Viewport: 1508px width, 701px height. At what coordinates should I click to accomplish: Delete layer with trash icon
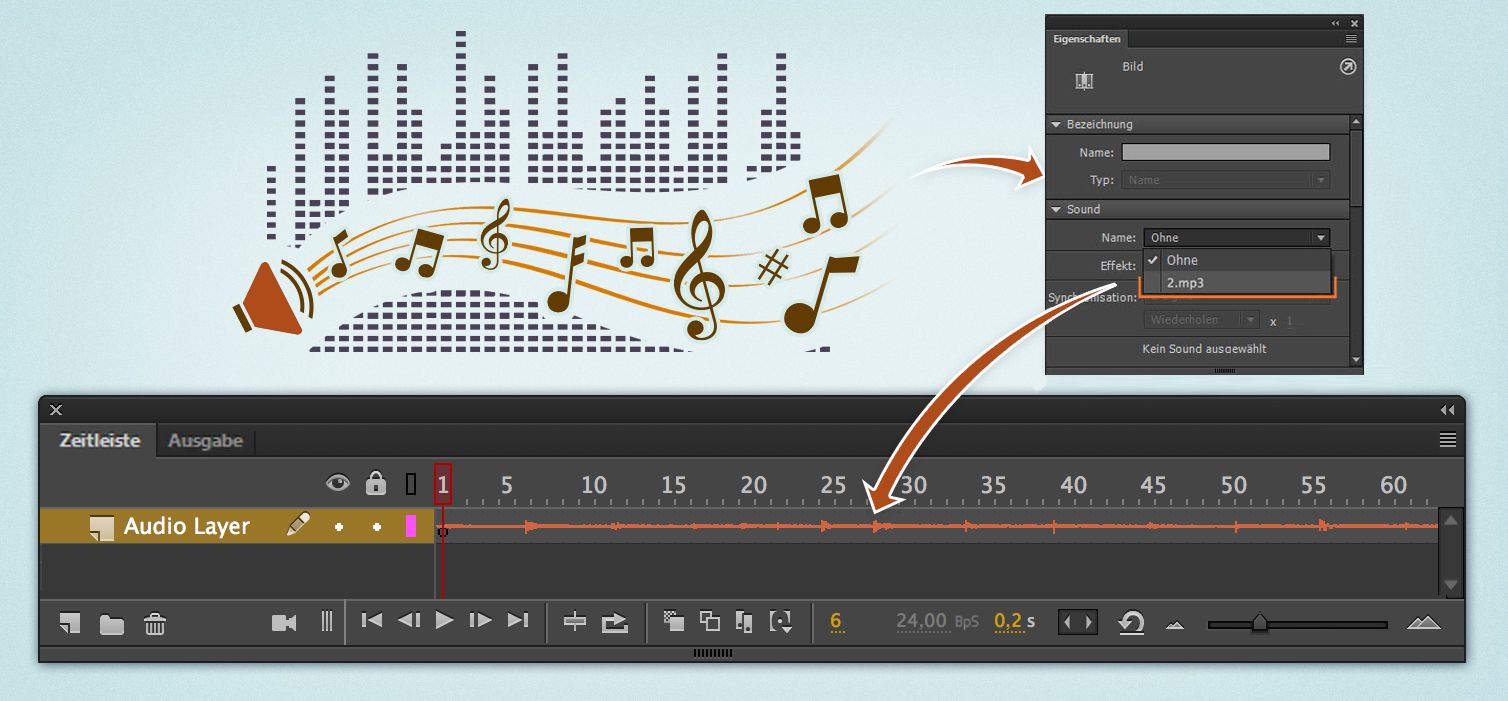155,624
